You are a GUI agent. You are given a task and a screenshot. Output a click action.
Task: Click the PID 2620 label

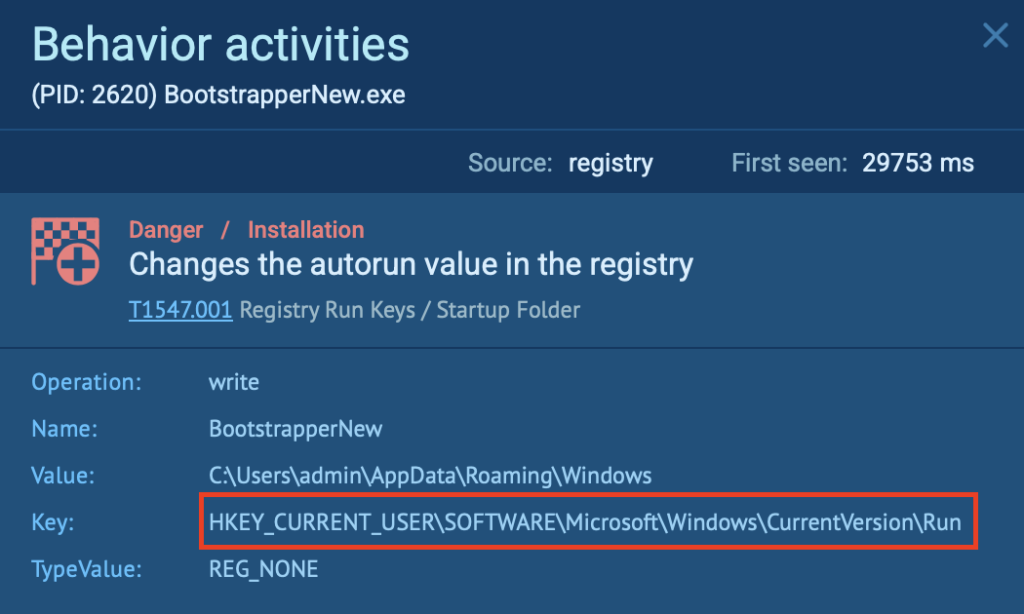click(90, 94)
